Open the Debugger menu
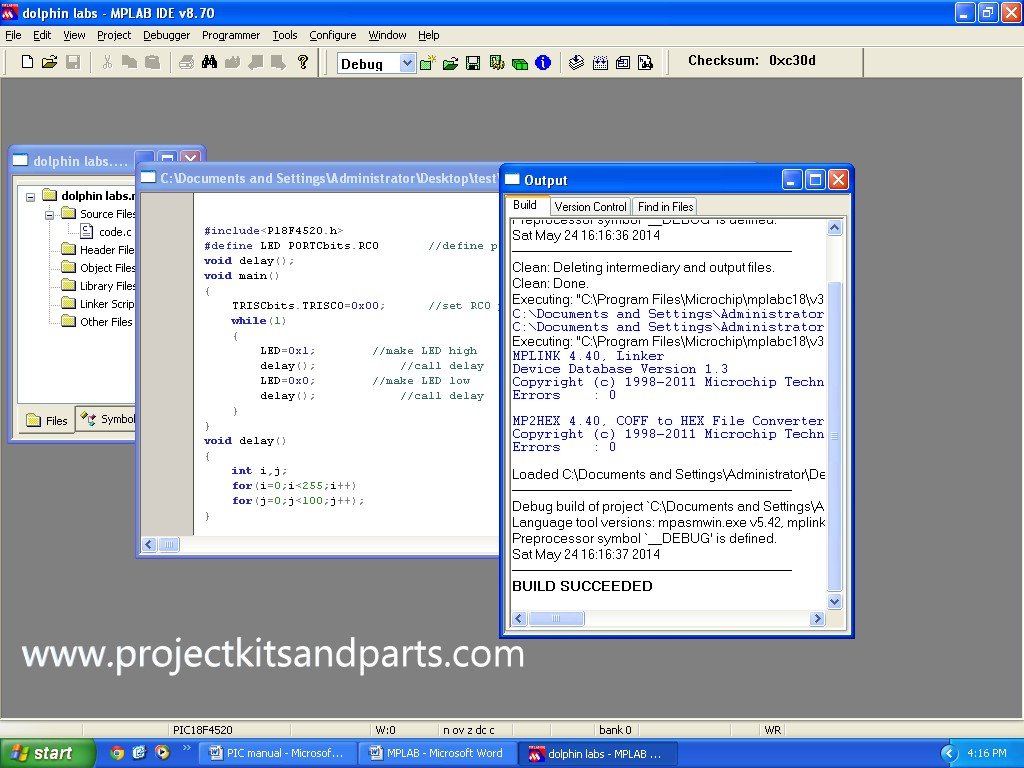Image resolution: width=1024 pixels, height=768 pixels. 166,35
